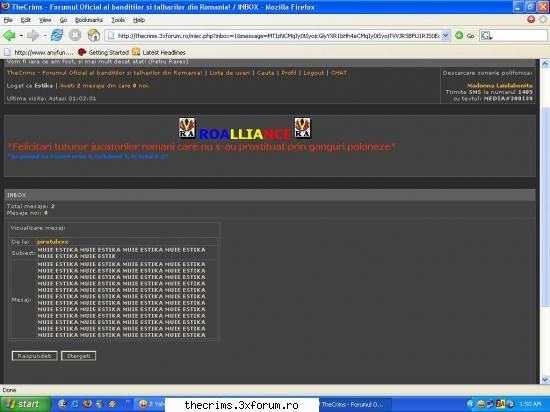
Task: Click the Raspundeti reply button
Action: pyautogui.click(x=34, y=356)
